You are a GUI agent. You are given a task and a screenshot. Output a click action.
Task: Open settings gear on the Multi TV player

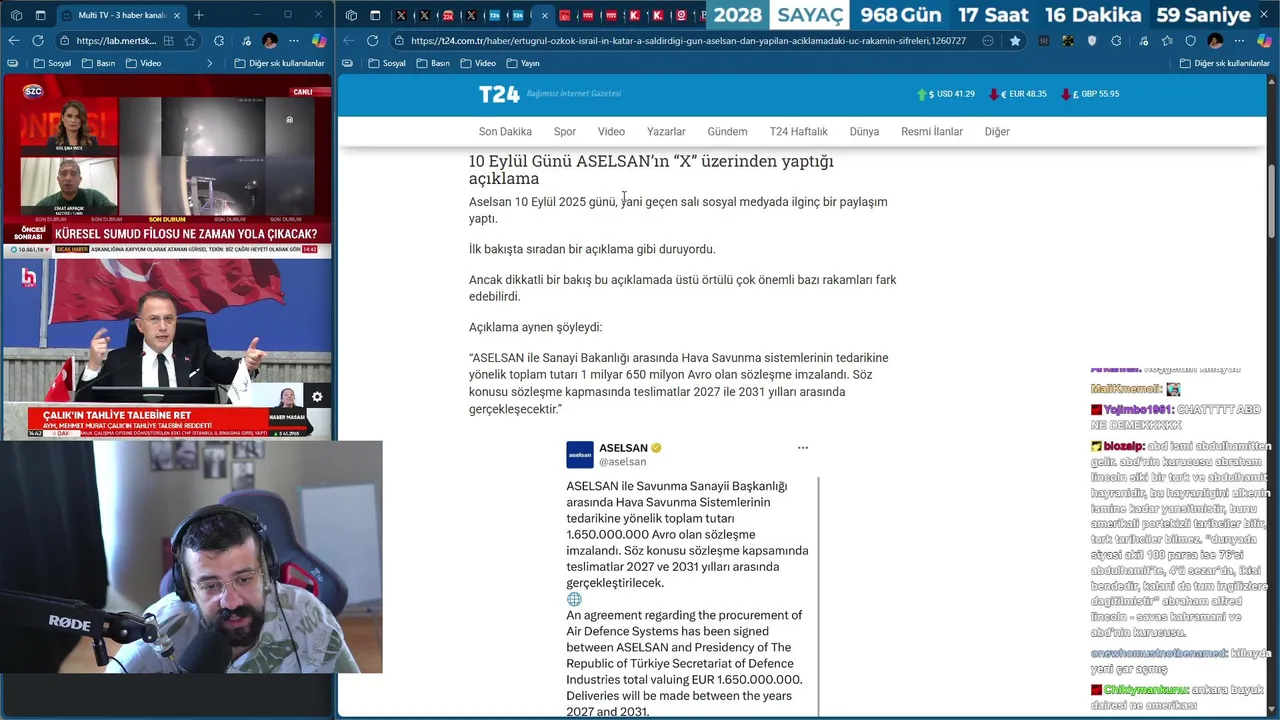click(317, 397)
